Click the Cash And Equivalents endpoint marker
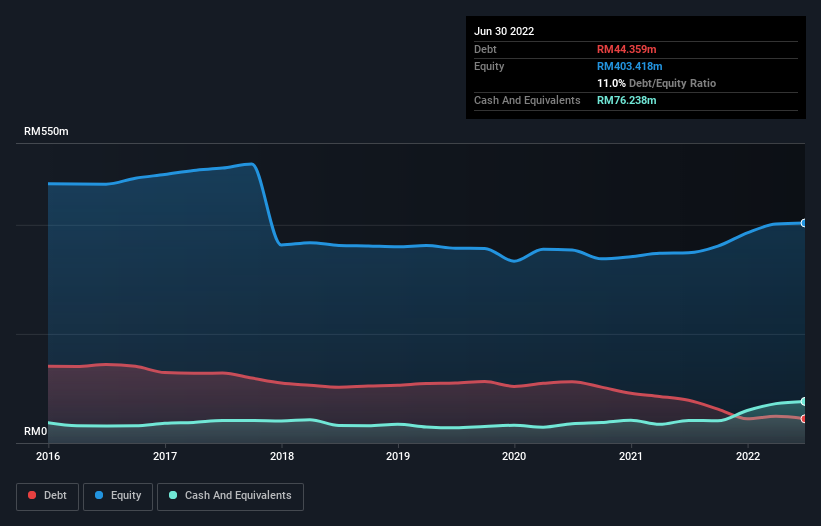The width and height of the screenshot is (821, 526). point(804,401)
